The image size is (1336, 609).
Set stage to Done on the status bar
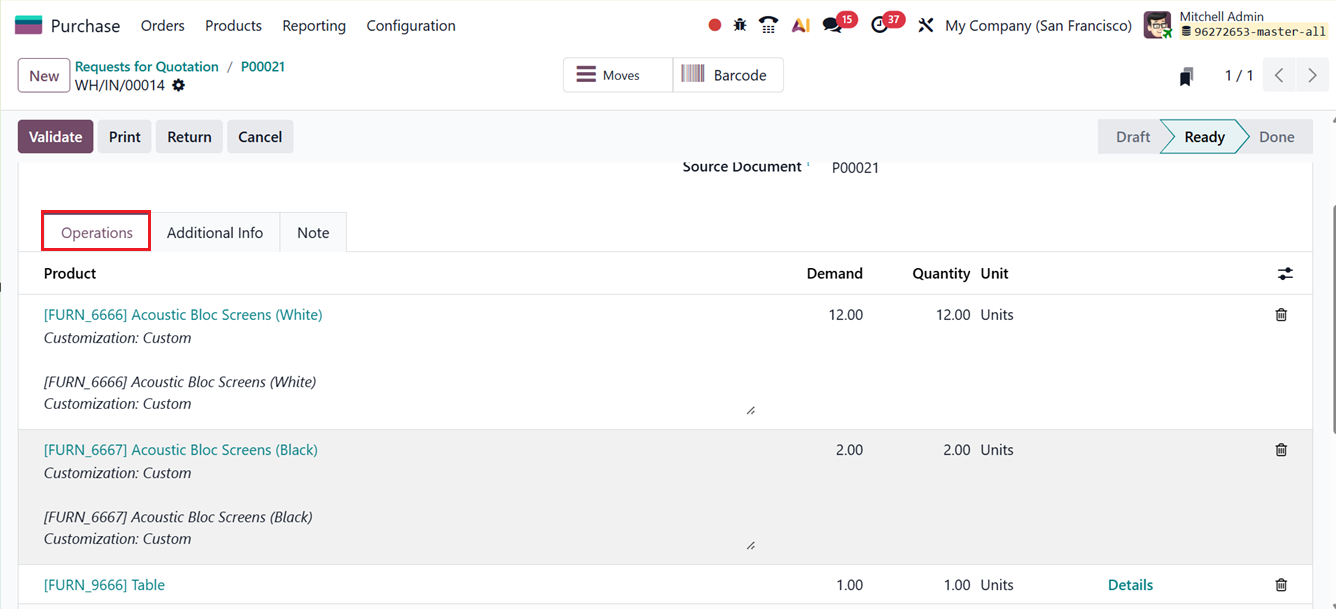pos(1277,136)
